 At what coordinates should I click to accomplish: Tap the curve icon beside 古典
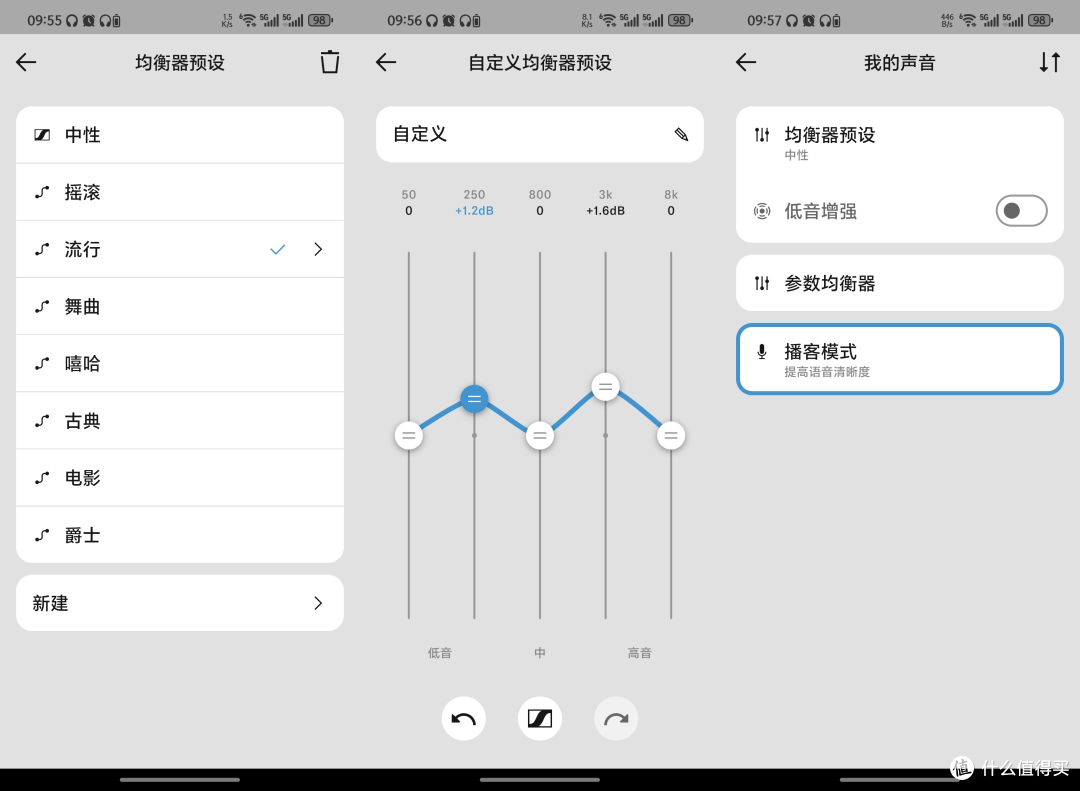pos(42,421)
